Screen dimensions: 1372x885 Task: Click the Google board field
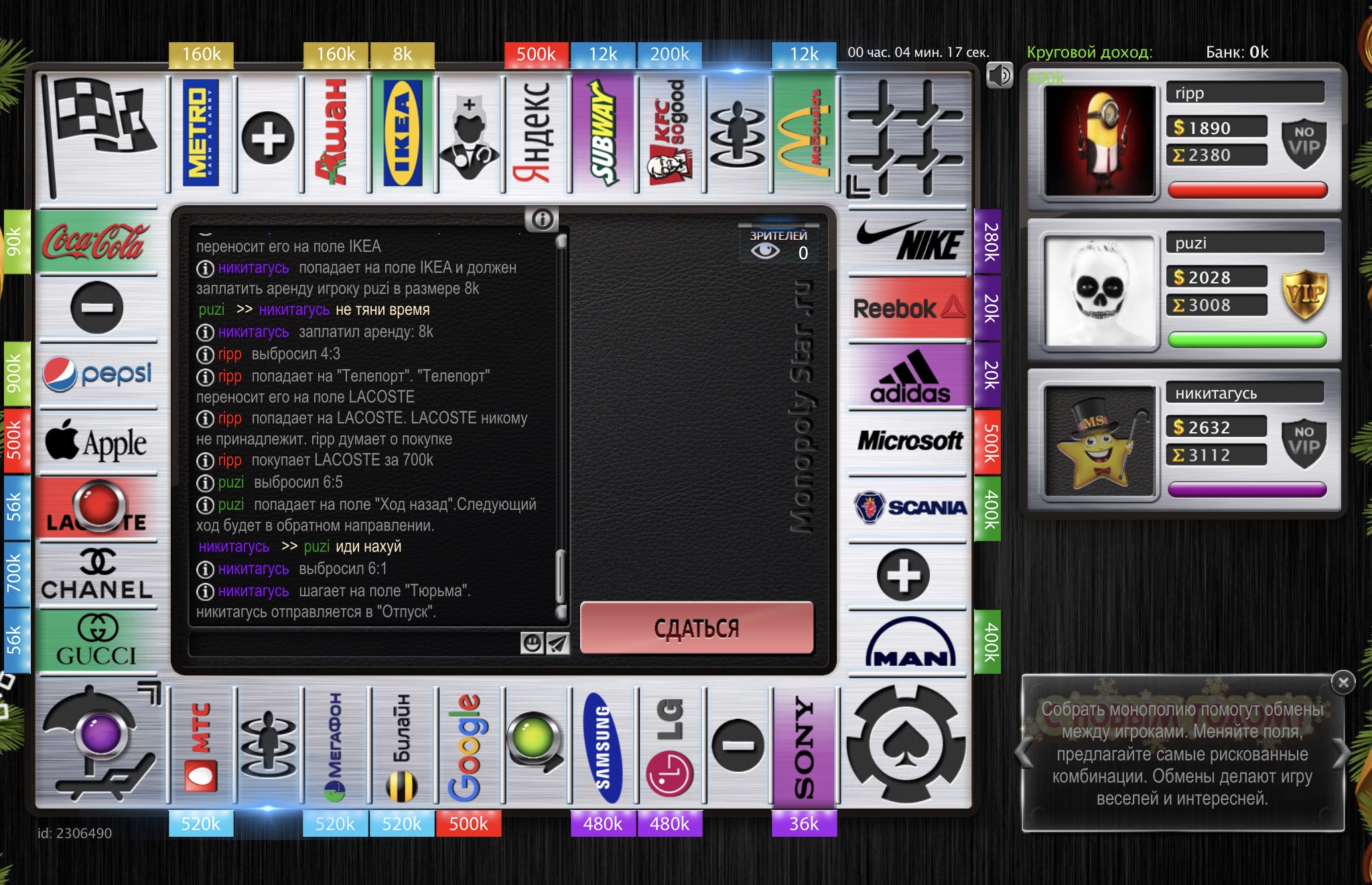pyautogui.click(x=468, y=747)
